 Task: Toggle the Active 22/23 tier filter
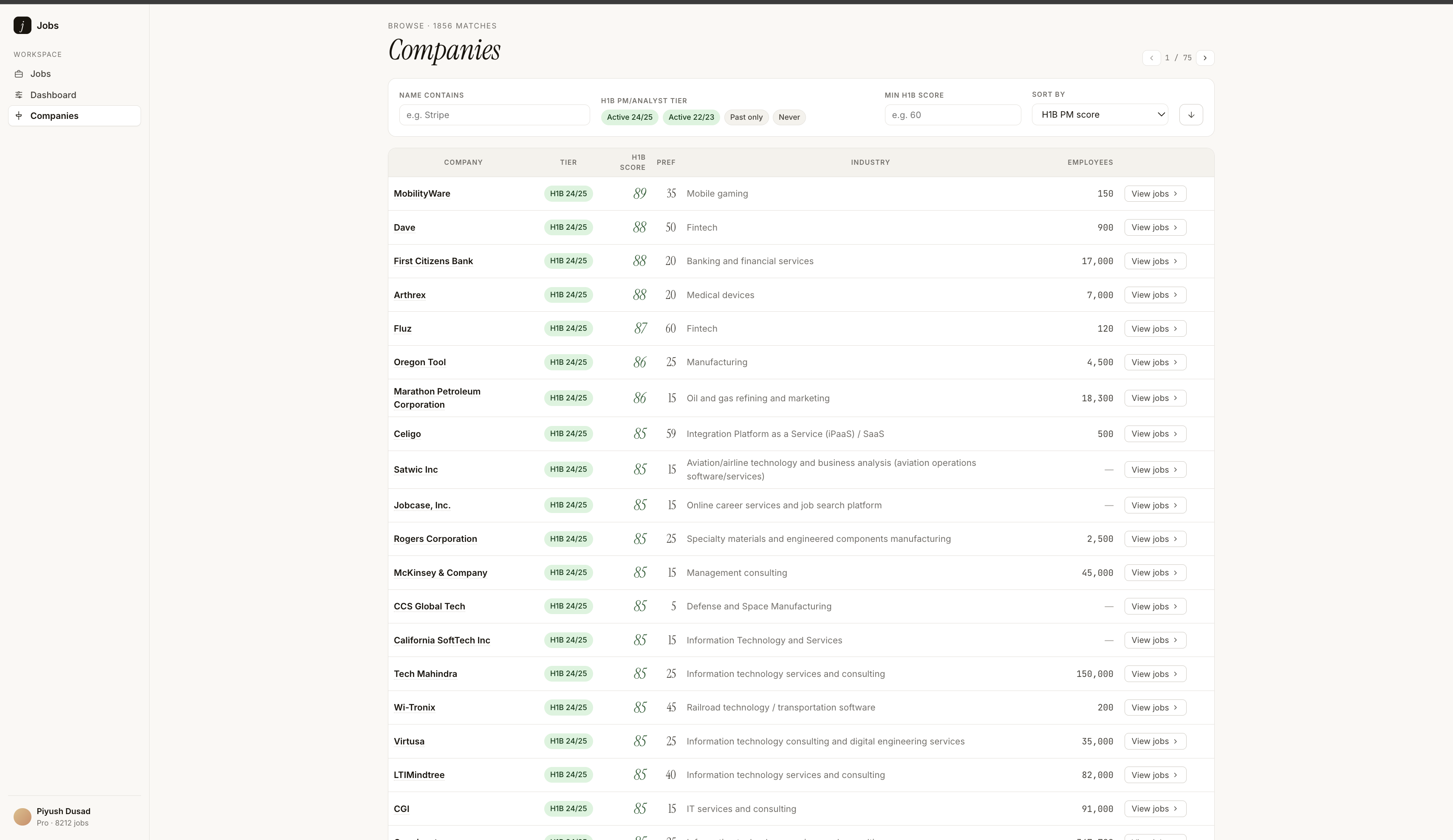click(691, 117)
